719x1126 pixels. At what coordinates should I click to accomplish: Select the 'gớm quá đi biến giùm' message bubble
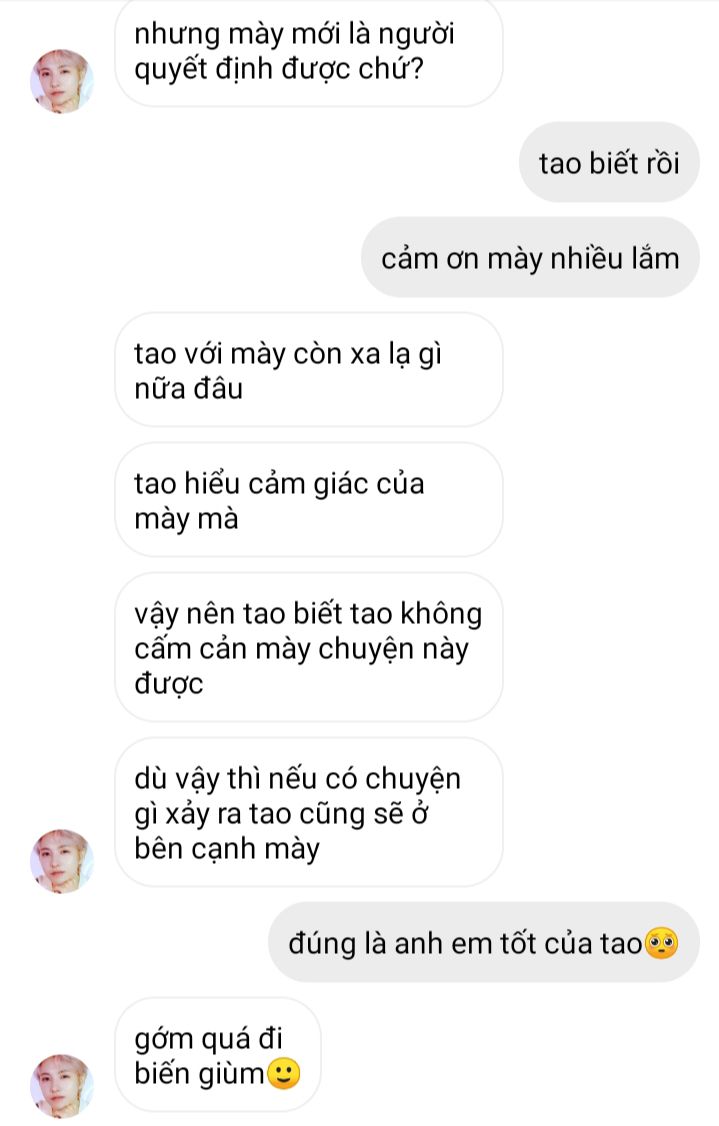(x=218, y=1055)
